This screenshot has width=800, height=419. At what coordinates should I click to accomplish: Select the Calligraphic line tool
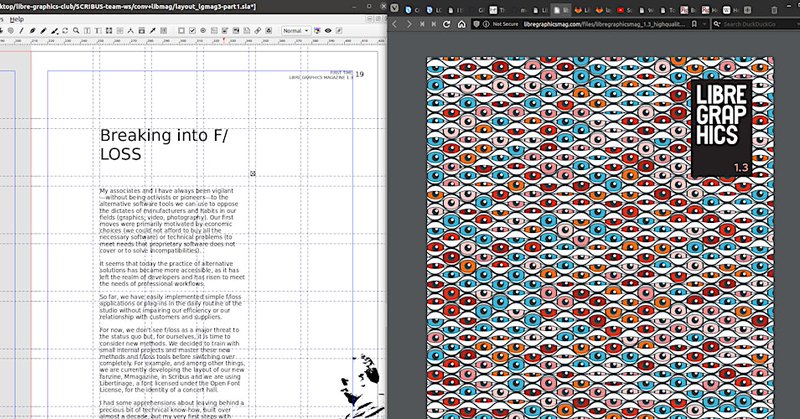click(55, 31)
